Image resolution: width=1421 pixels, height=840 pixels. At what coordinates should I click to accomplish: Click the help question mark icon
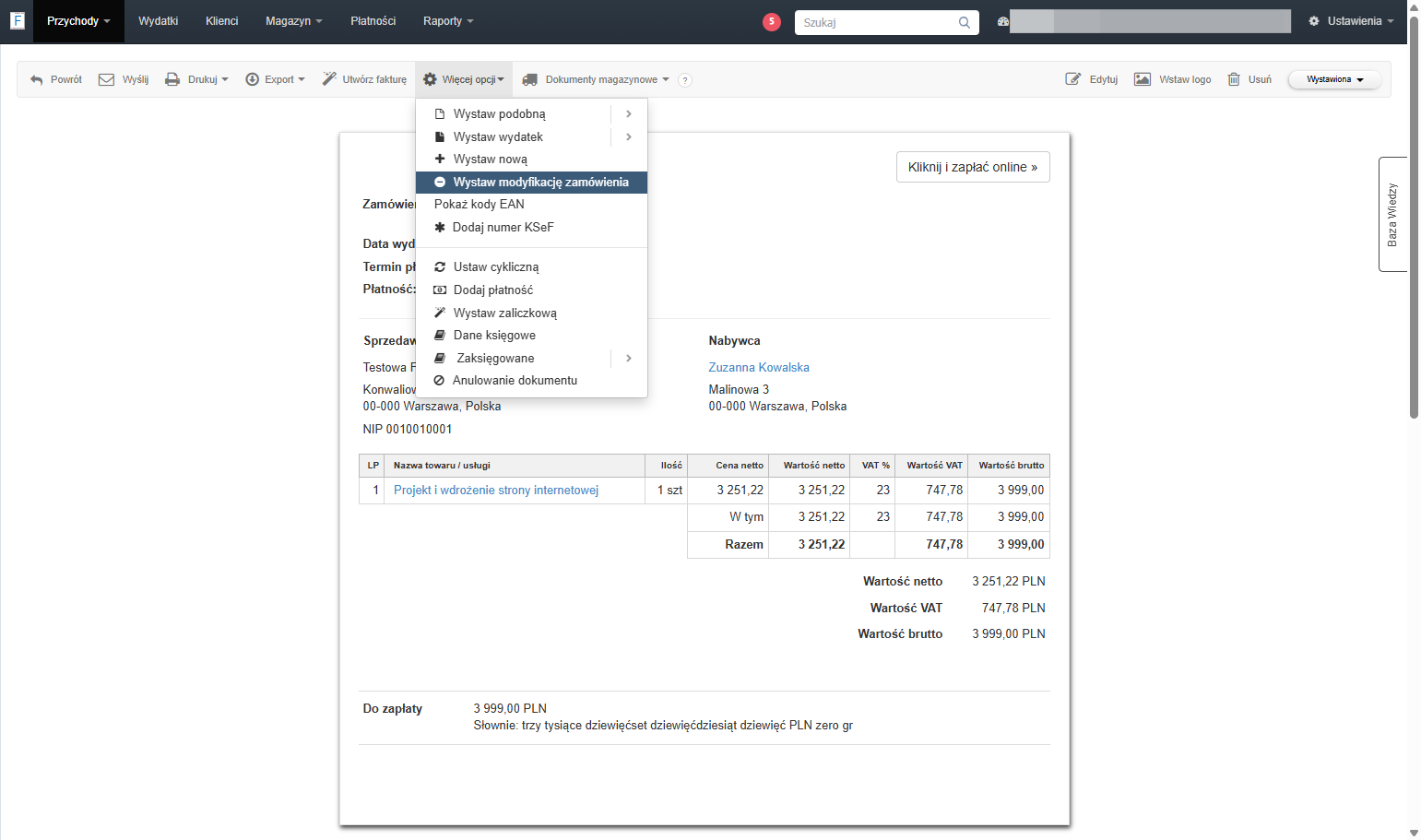pyautogui.click(x=684, y=80)
